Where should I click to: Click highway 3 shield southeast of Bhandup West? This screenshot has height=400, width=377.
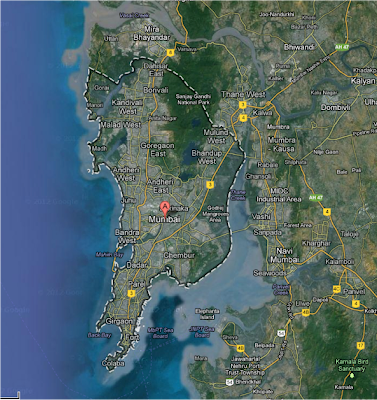(x=210, y=185)
